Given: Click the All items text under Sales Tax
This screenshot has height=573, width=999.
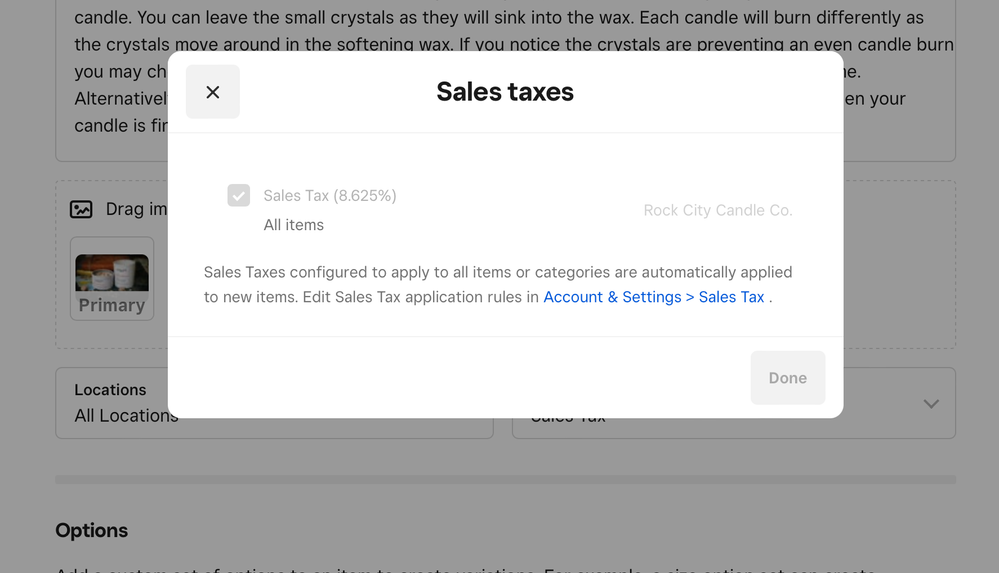Looking at the screenshot, I should coord(293,225).
